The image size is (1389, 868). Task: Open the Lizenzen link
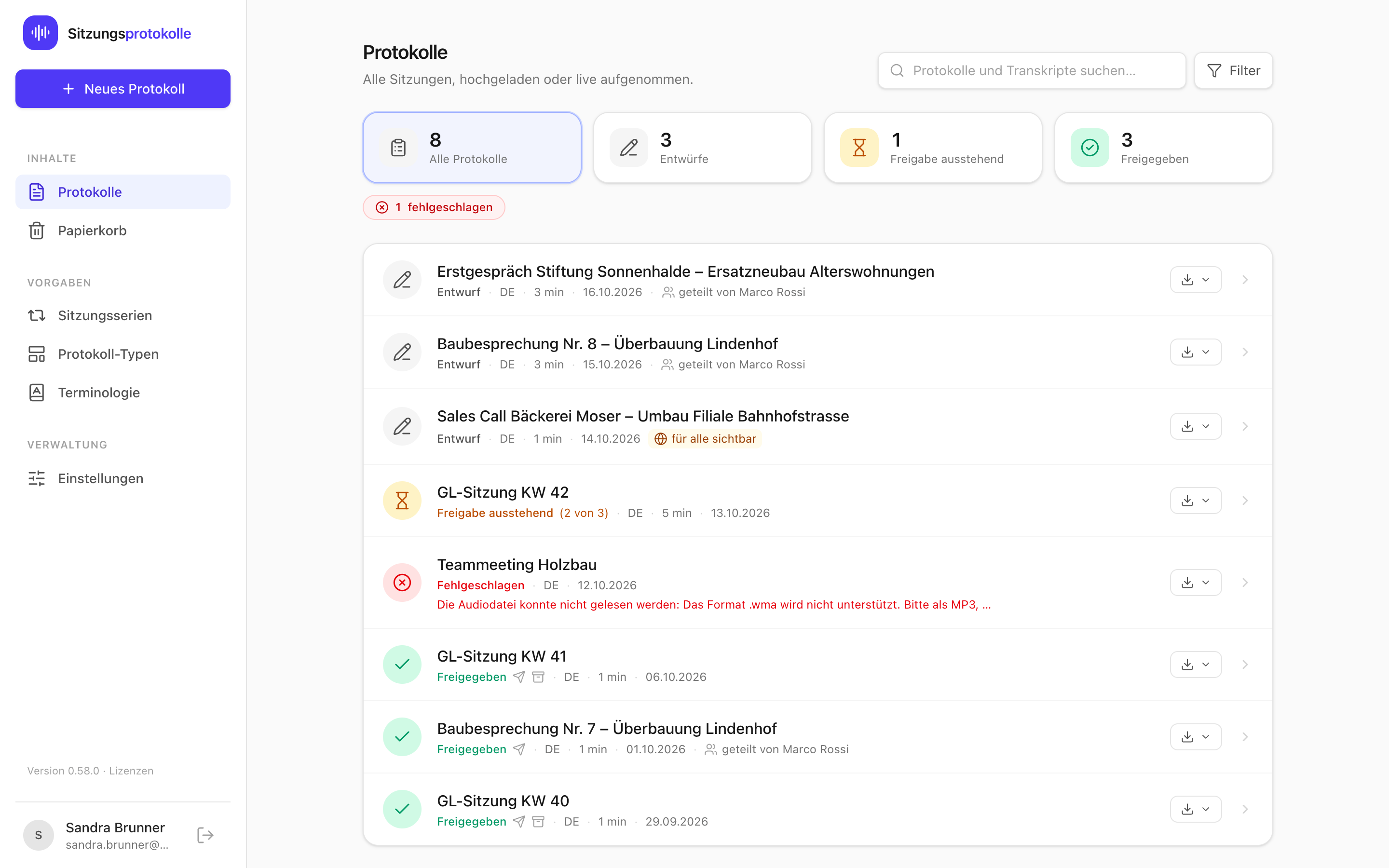point(132,771)
